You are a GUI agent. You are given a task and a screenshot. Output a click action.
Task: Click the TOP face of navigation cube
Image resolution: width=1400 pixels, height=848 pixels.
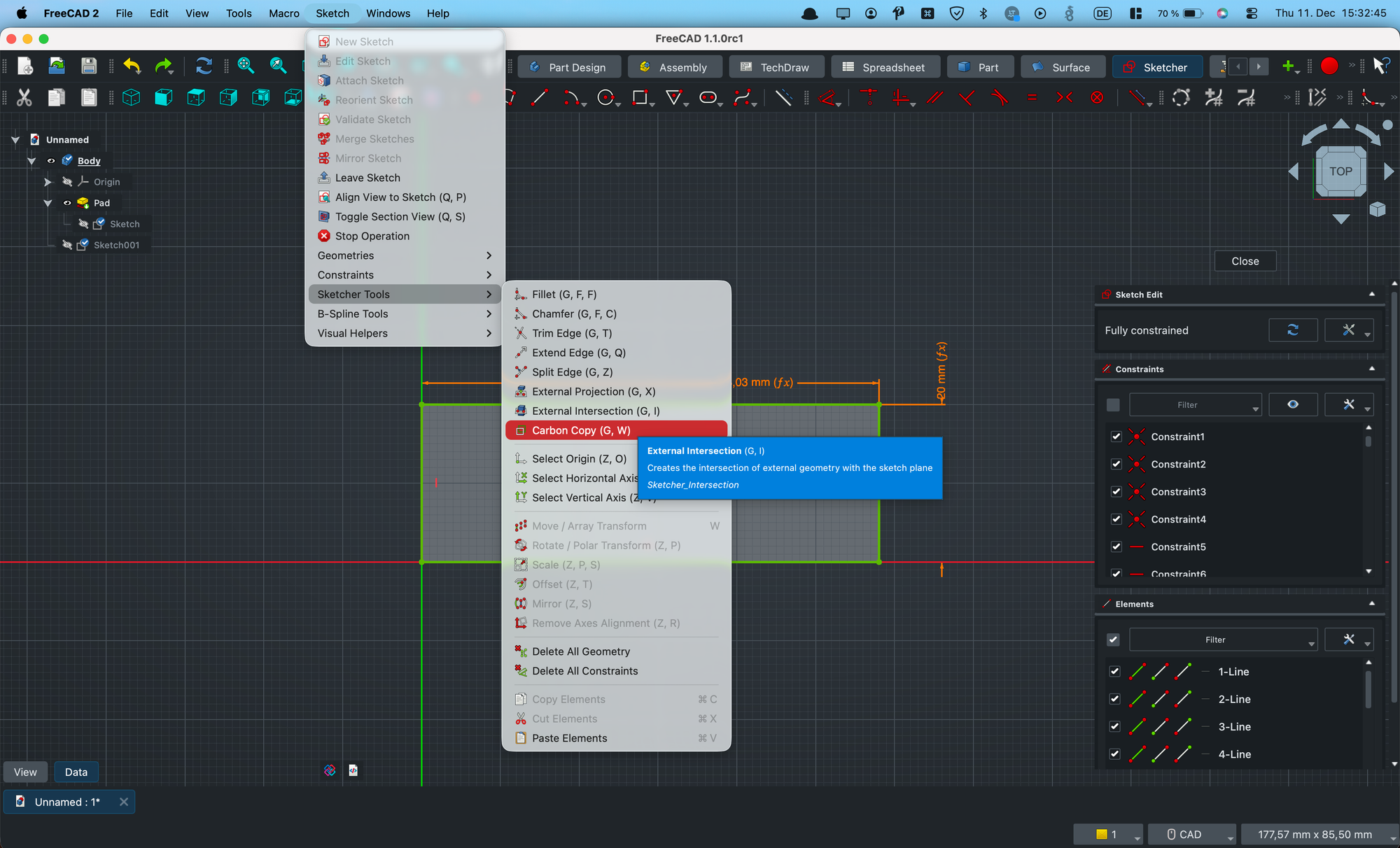click(x=1340, y=171)
